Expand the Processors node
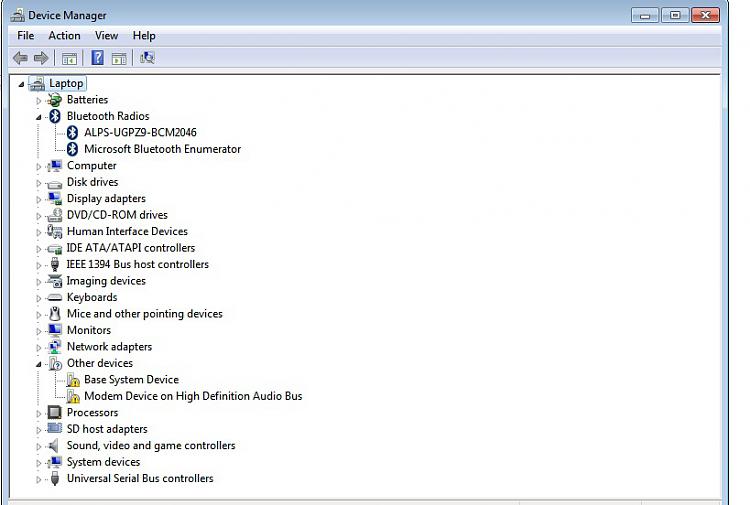The height and width of the screenshot is (505, 750). pyautogui.click(x=39, y=413)
